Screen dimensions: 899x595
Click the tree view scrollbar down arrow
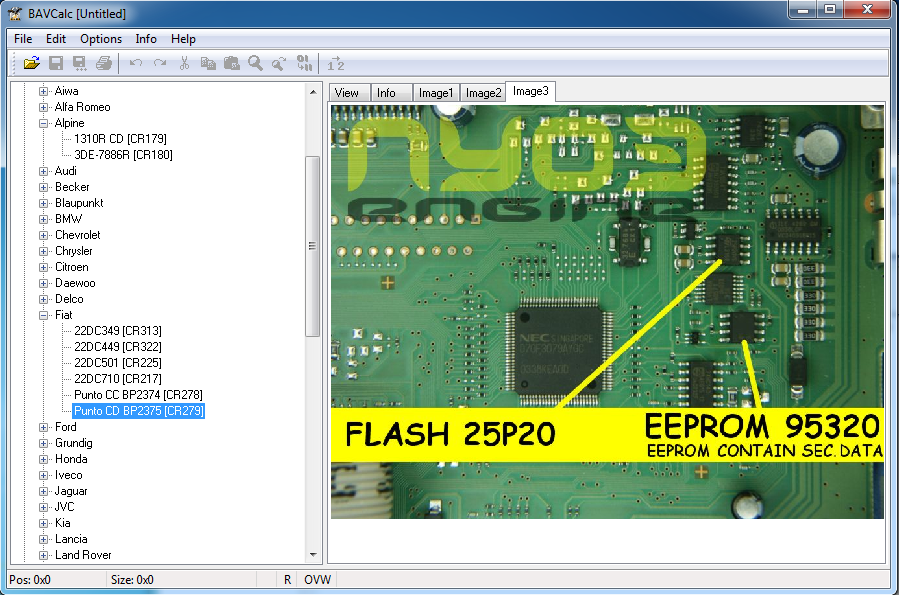(313, 555)
